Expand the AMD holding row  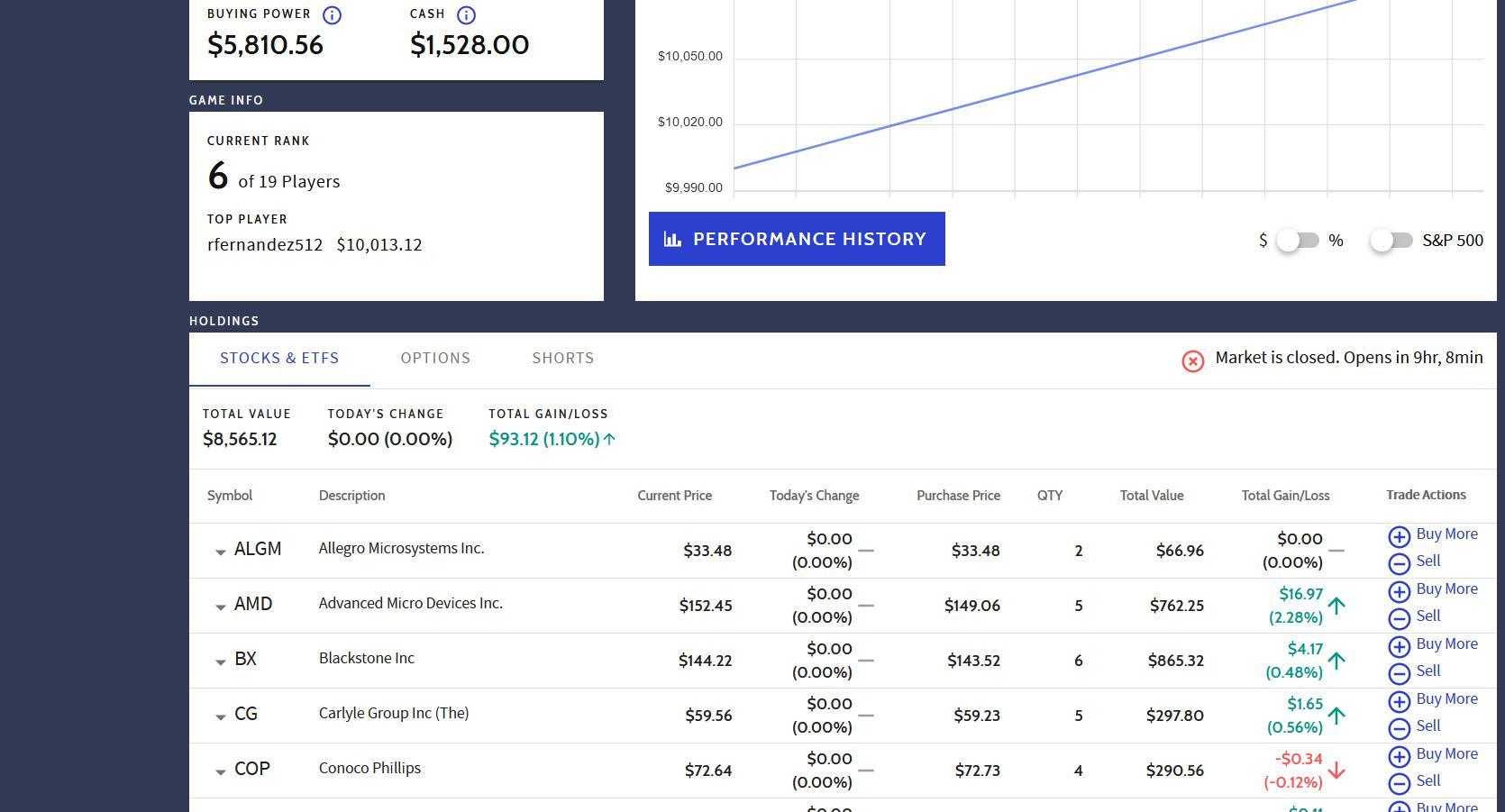(220, 607)
